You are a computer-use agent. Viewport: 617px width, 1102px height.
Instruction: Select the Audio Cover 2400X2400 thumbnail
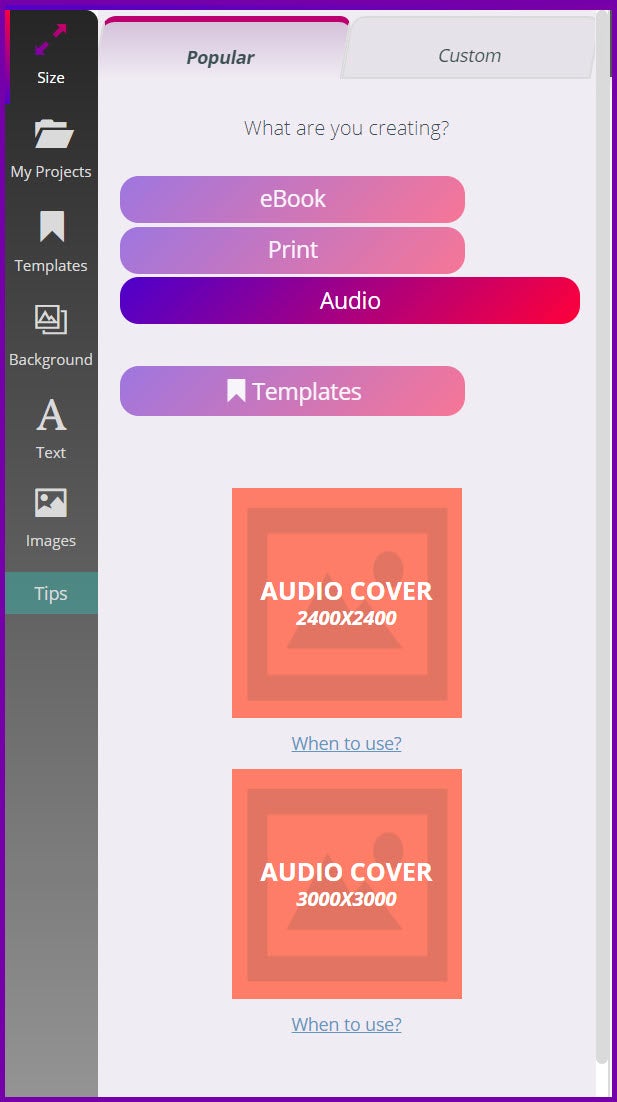click(347, 603)
